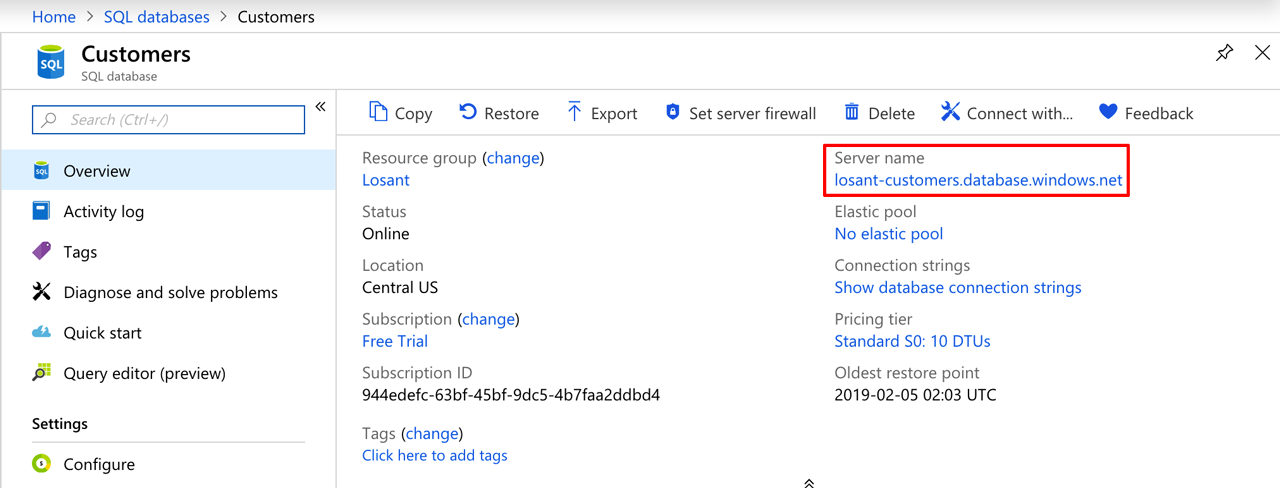The width and height of the screenshot is (1280, 488).
Task: Click the Overview SQL icon in sidebar
Action: tap(41, 171)
